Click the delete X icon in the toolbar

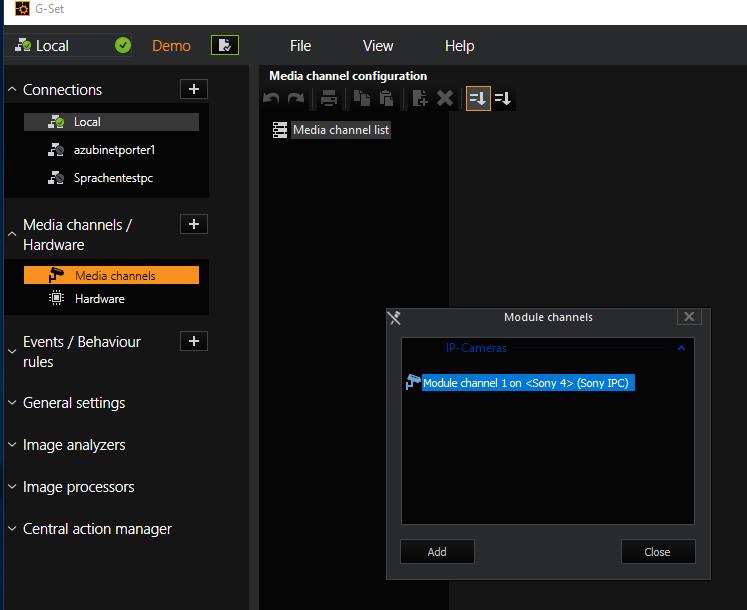445,98
